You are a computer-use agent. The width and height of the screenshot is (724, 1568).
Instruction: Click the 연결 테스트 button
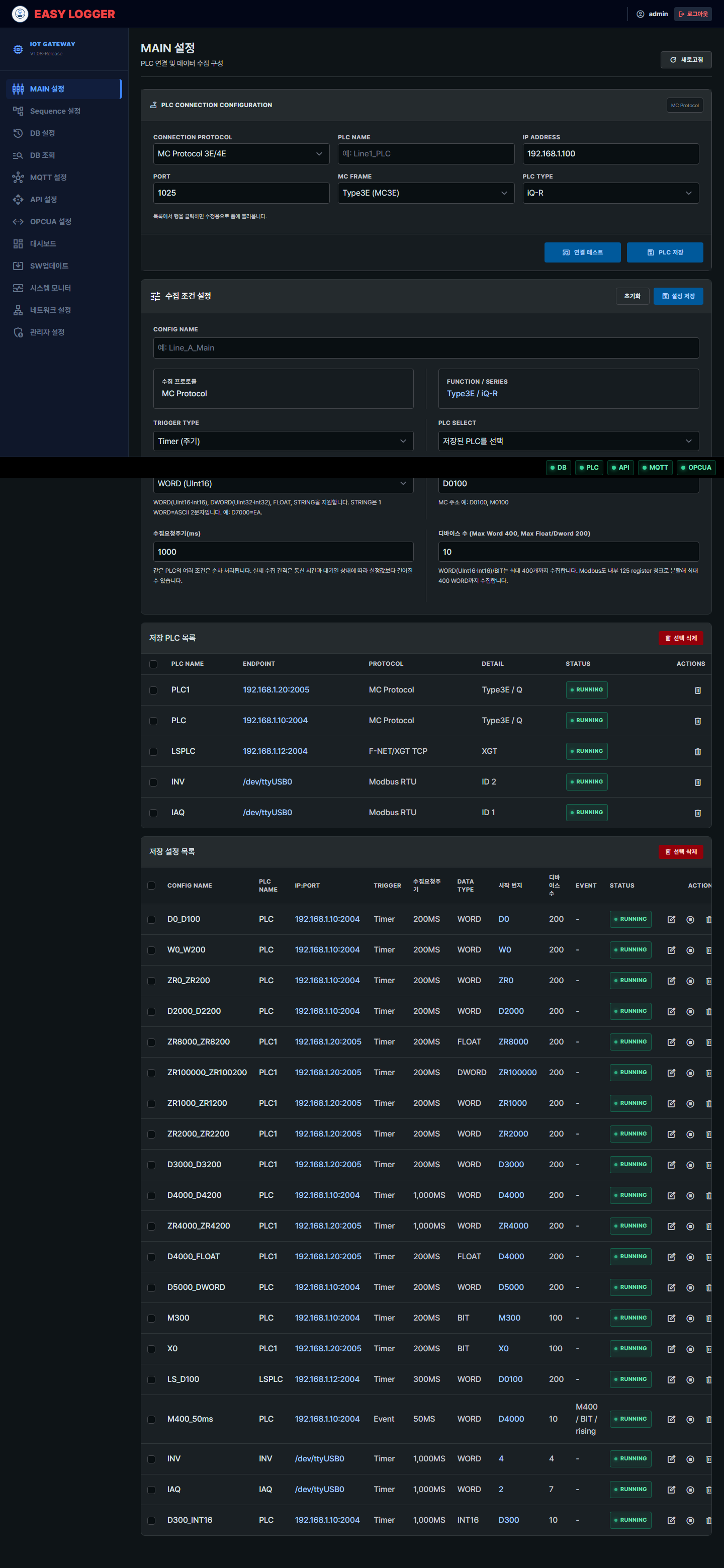pos(582,252)
